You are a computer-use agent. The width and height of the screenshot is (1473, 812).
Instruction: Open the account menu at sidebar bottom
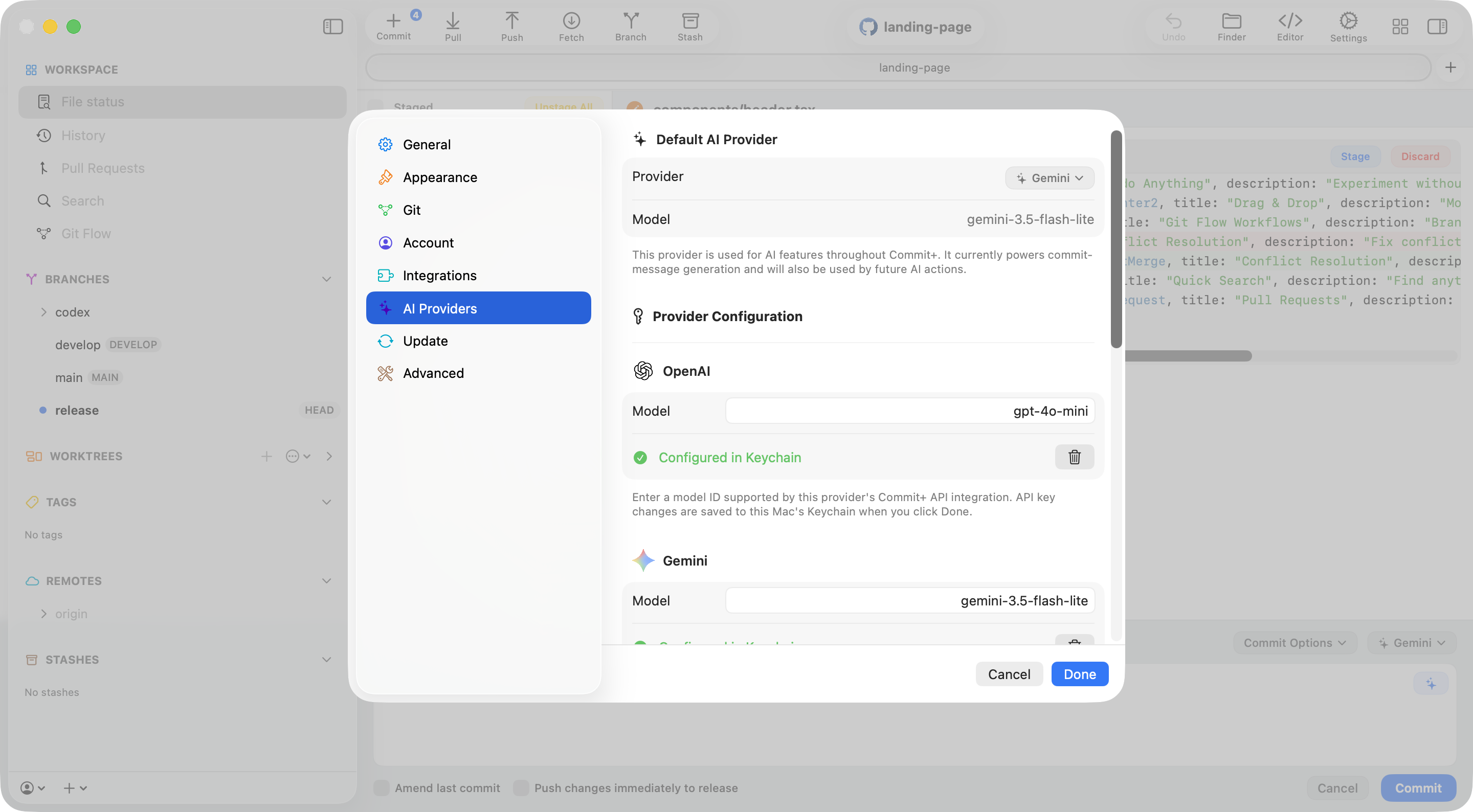pos(33,787)
